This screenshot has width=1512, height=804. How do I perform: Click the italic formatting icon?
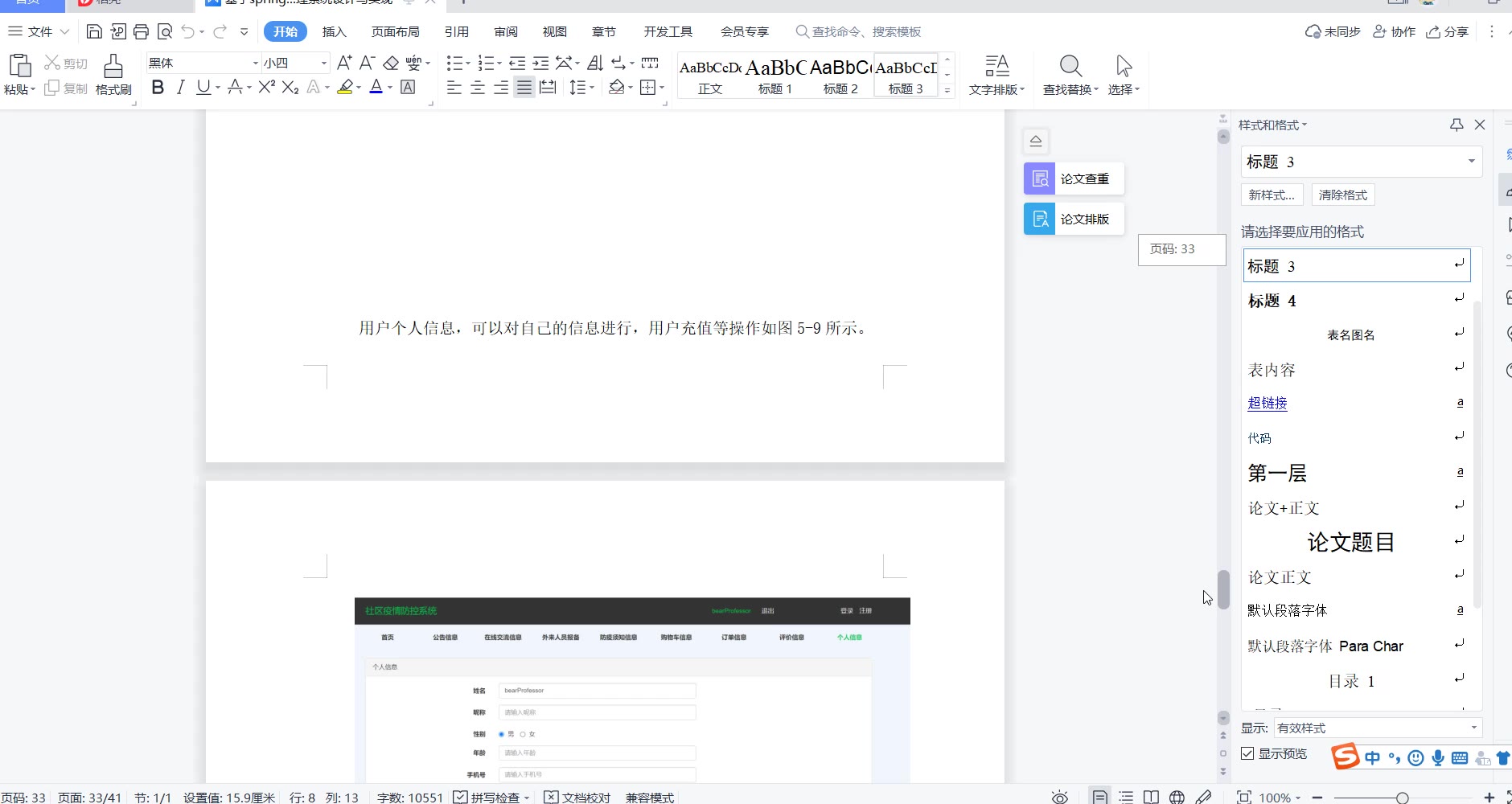point(181,88)
